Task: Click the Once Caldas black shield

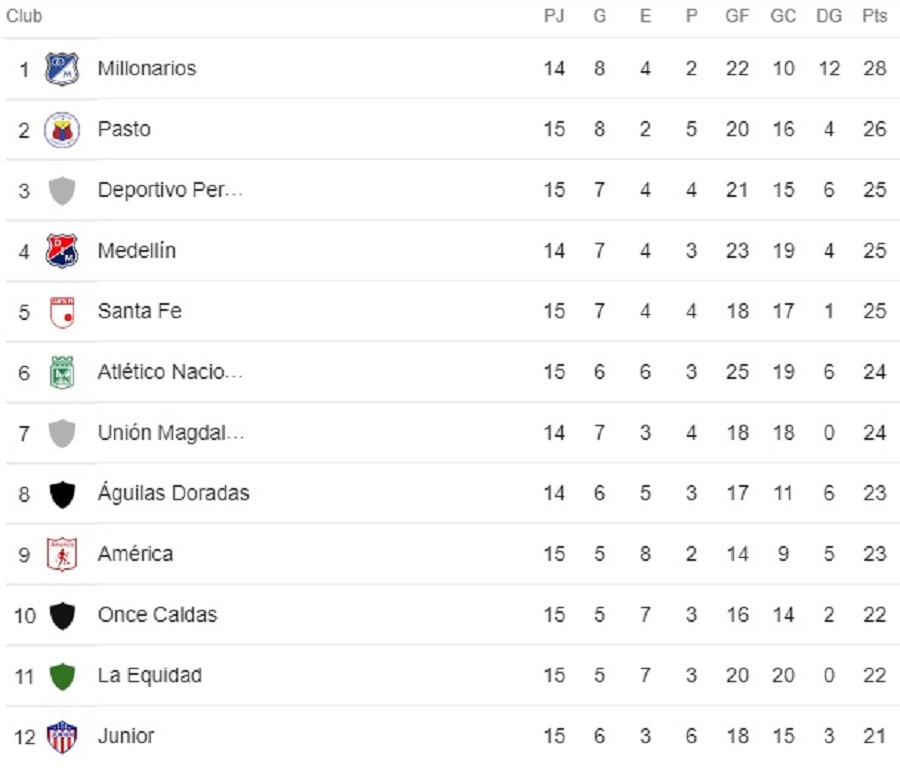Action: [x=62, y=615]
